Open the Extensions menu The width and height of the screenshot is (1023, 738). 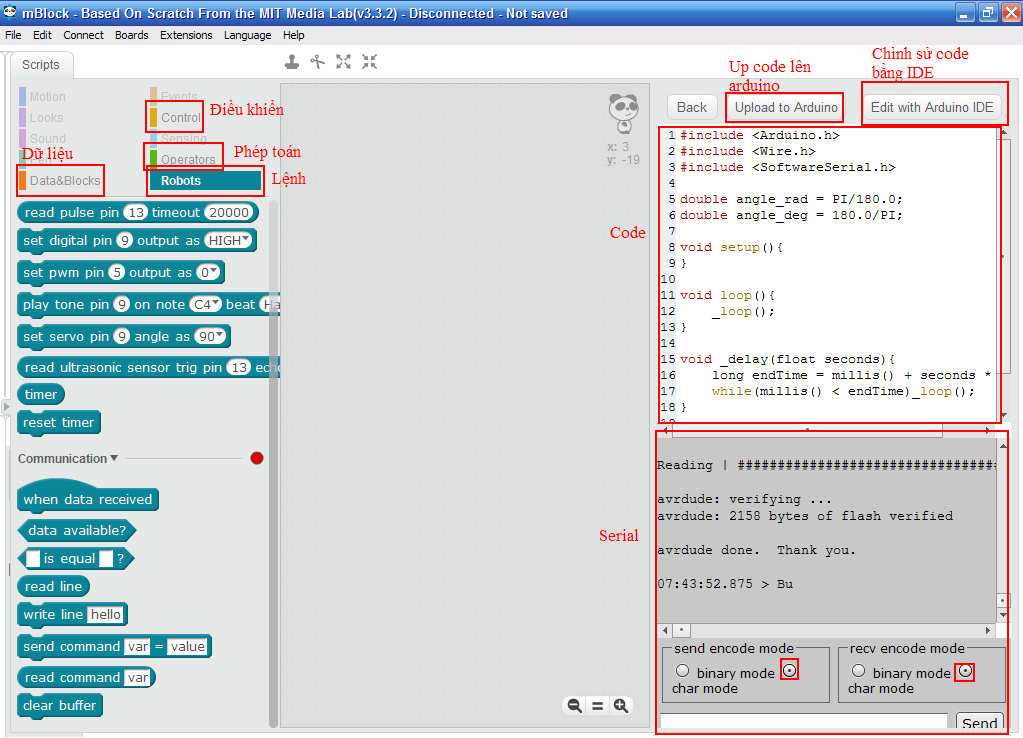pos(186,35)
